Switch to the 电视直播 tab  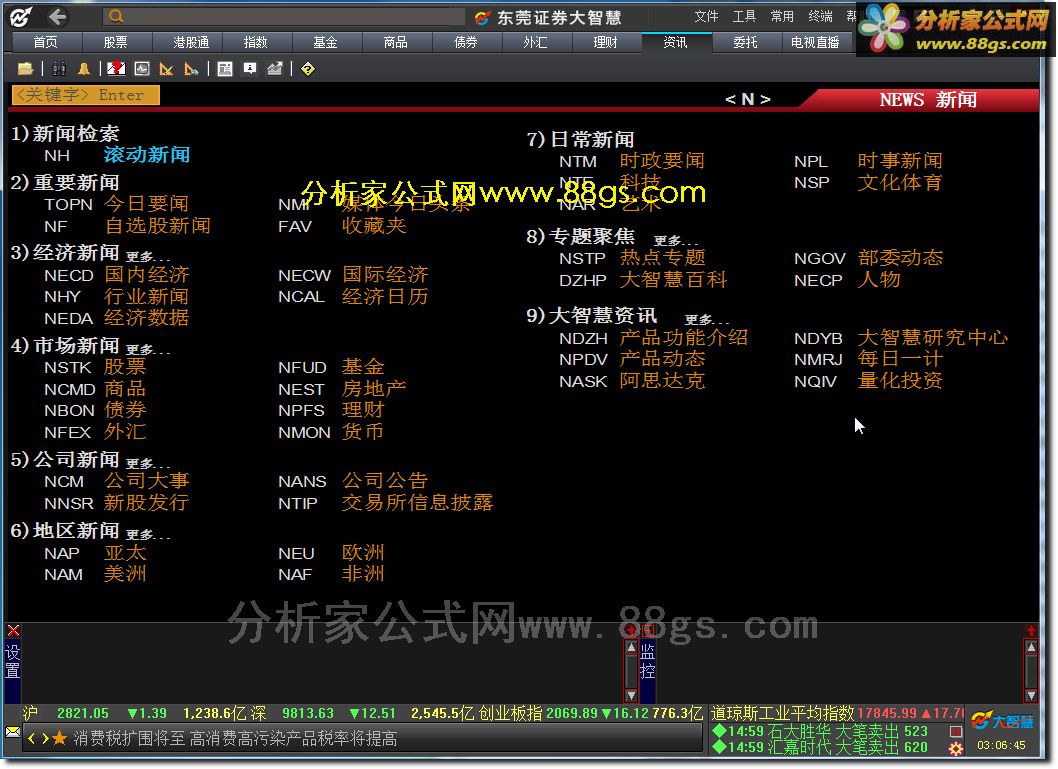click(815, 42)
